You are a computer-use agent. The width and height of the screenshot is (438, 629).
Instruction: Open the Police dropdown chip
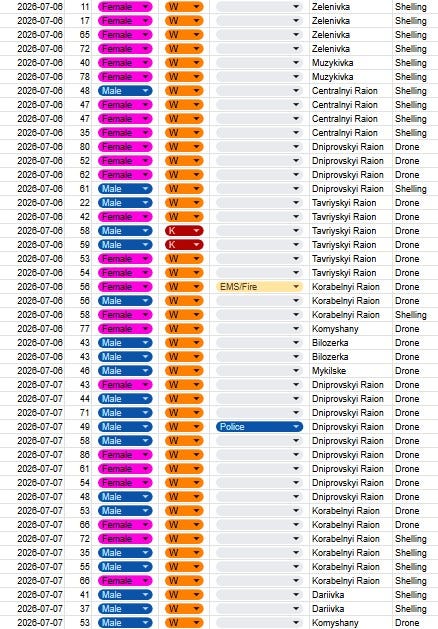[x=259, y=426]
